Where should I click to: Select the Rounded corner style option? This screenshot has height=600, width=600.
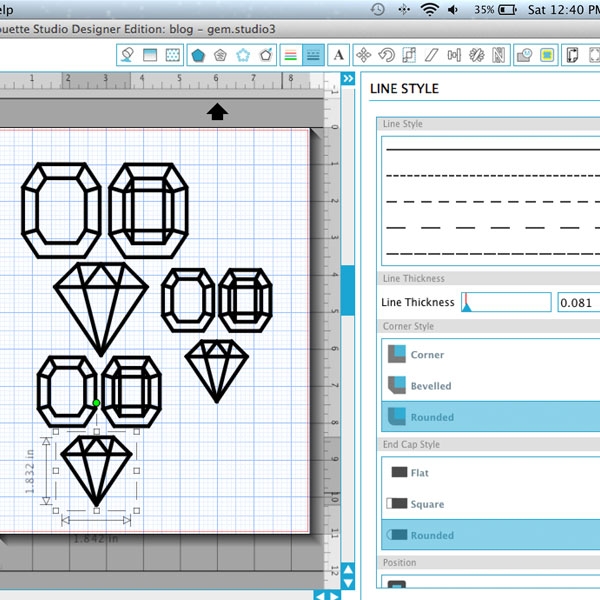pos(491,417)
